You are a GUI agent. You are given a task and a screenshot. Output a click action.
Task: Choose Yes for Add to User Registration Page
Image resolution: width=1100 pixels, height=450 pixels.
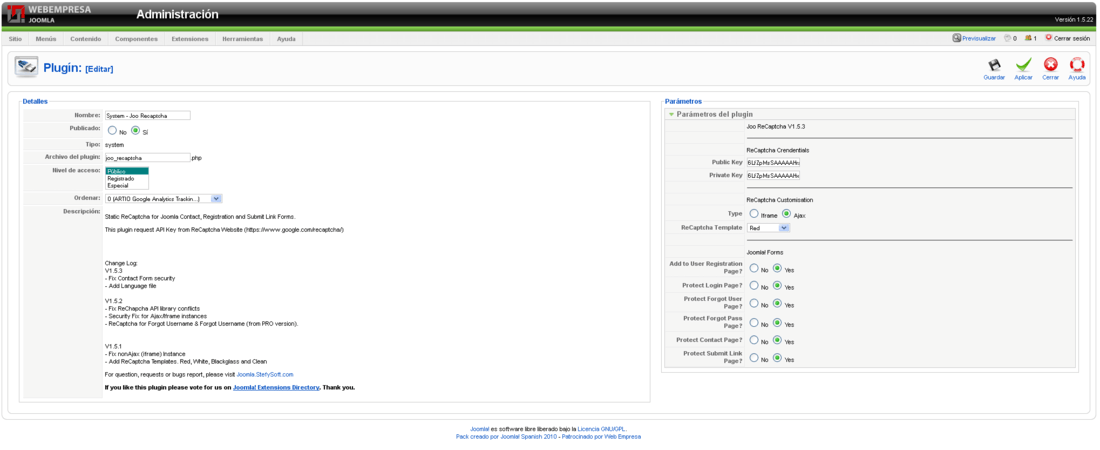point(777,267)
